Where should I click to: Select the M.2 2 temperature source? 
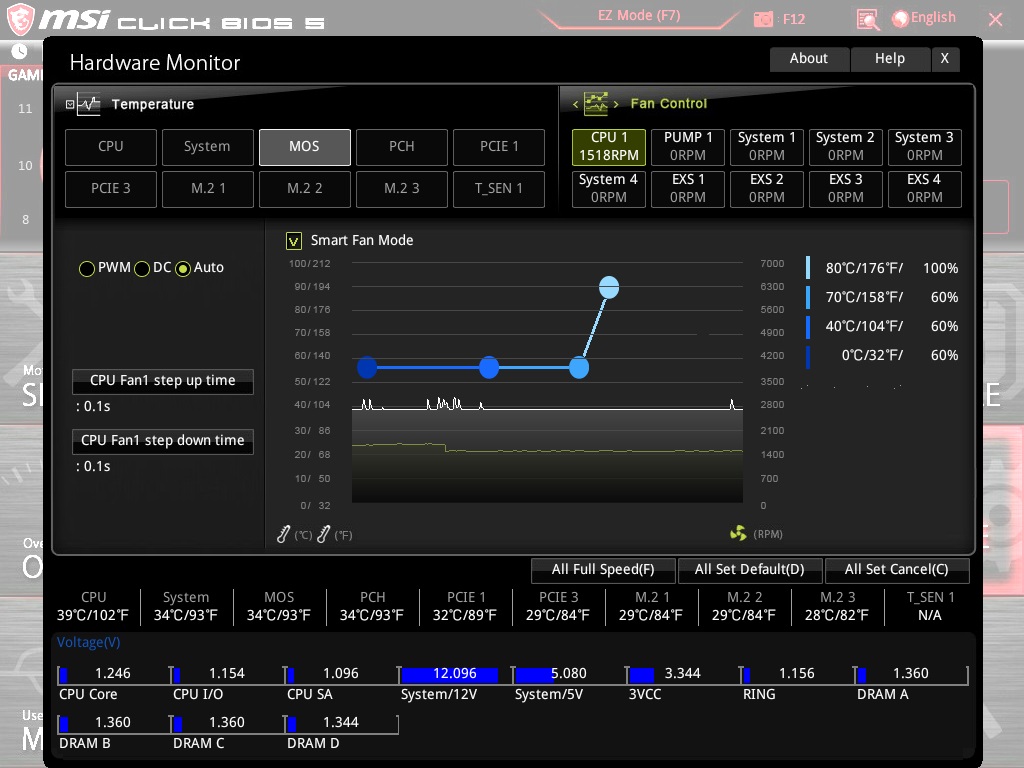click(x=304, y=189)
